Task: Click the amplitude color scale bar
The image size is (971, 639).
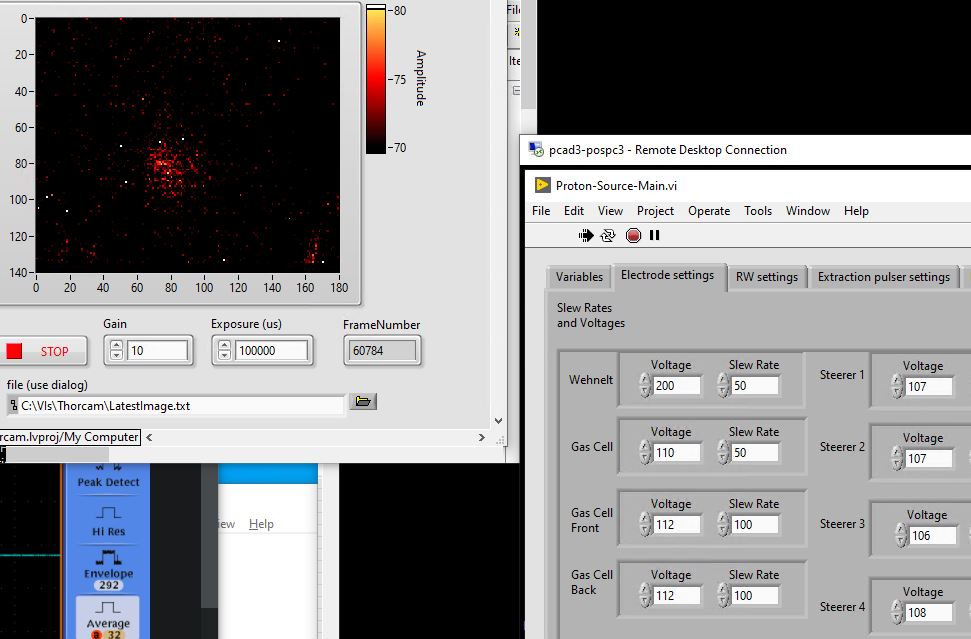Action: [376, 80]
